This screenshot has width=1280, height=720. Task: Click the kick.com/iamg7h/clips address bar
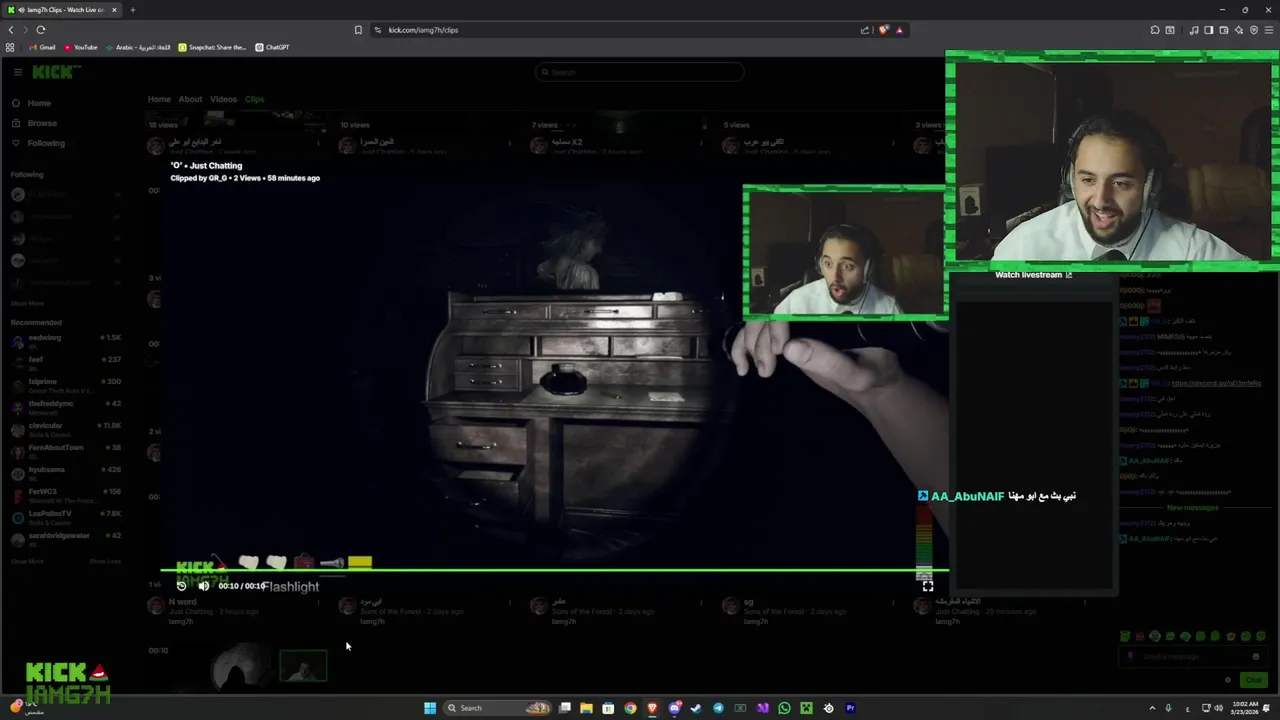pyautogui.click(x=610, y=30)
